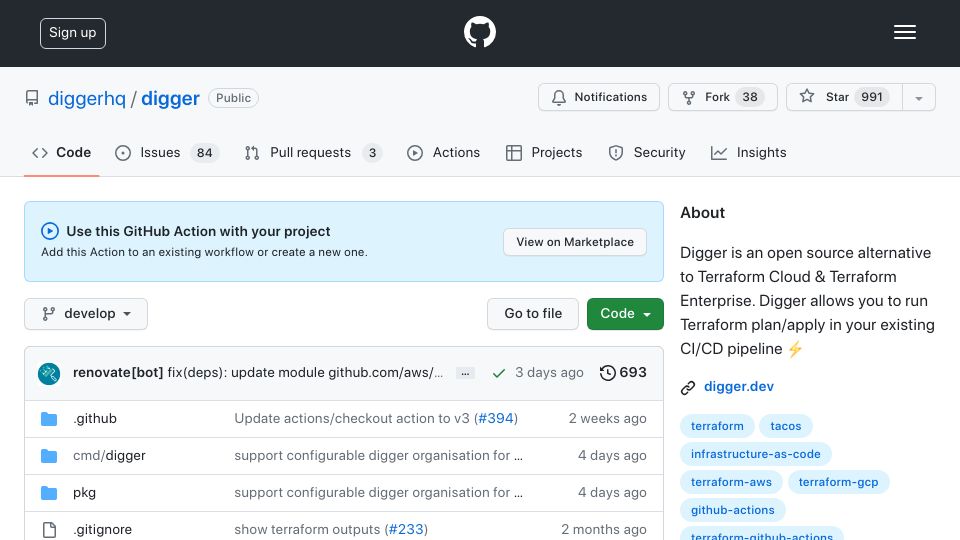Click the .github folder icon
The height and width of the screenshot is (540, 960).
(x=49, y=419)
